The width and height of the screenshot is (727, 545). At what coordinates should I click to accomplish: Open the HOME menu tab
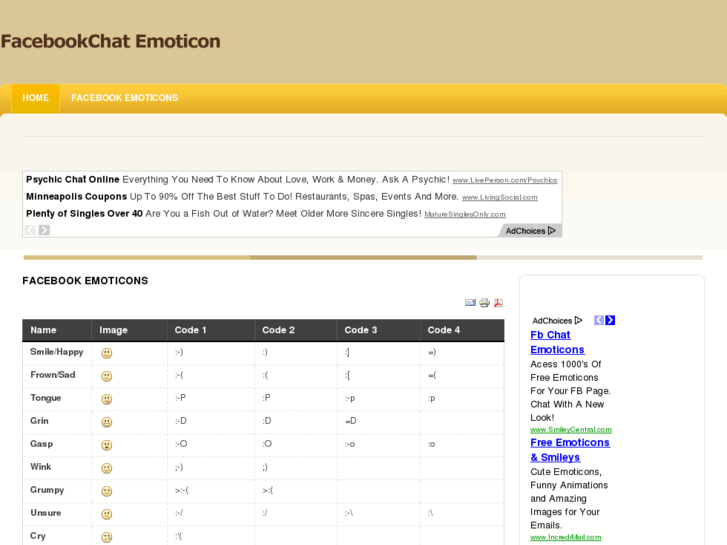36,98
